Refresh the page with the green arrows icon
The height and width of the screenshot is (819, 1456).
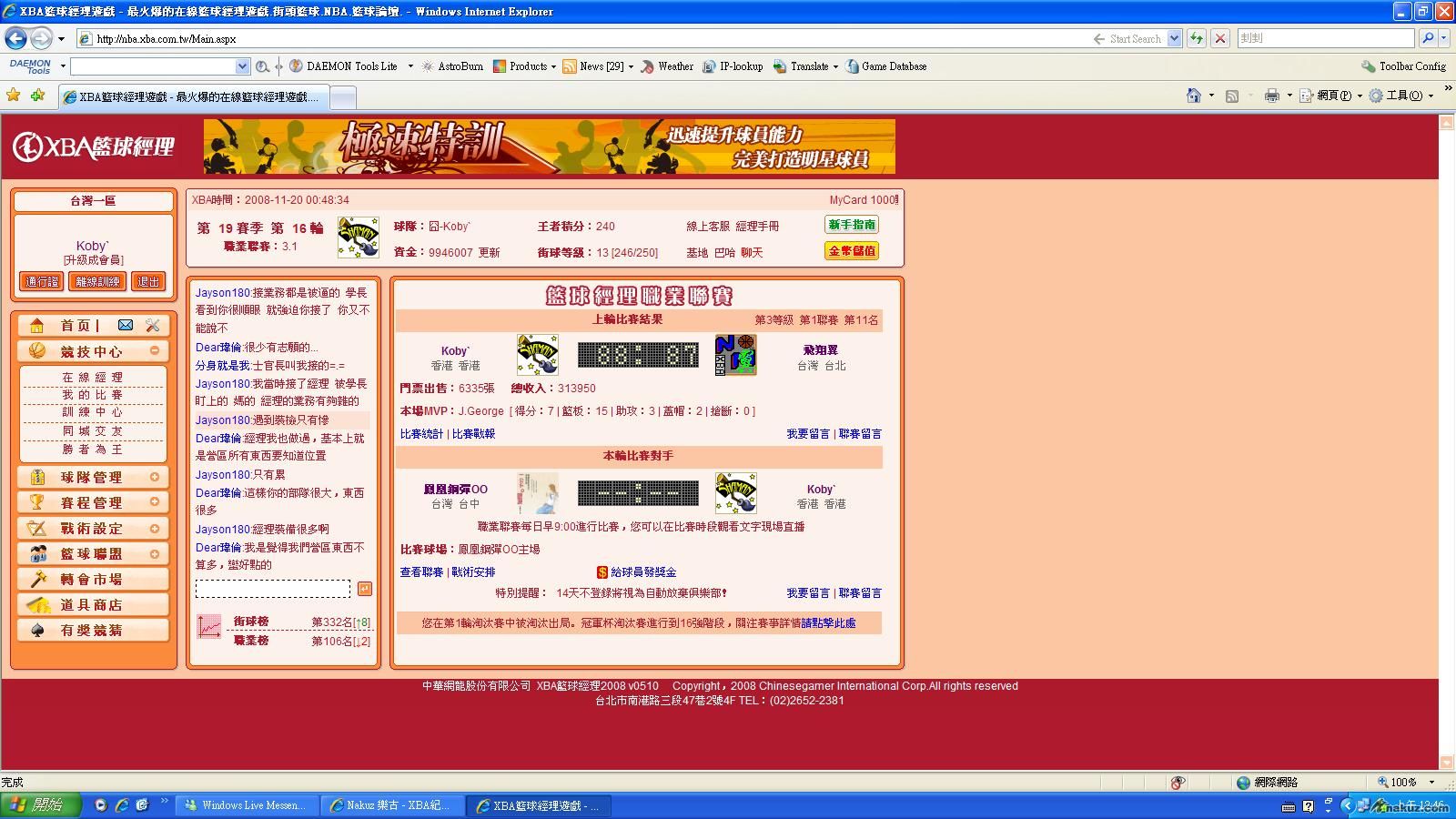coord(1197,38)
